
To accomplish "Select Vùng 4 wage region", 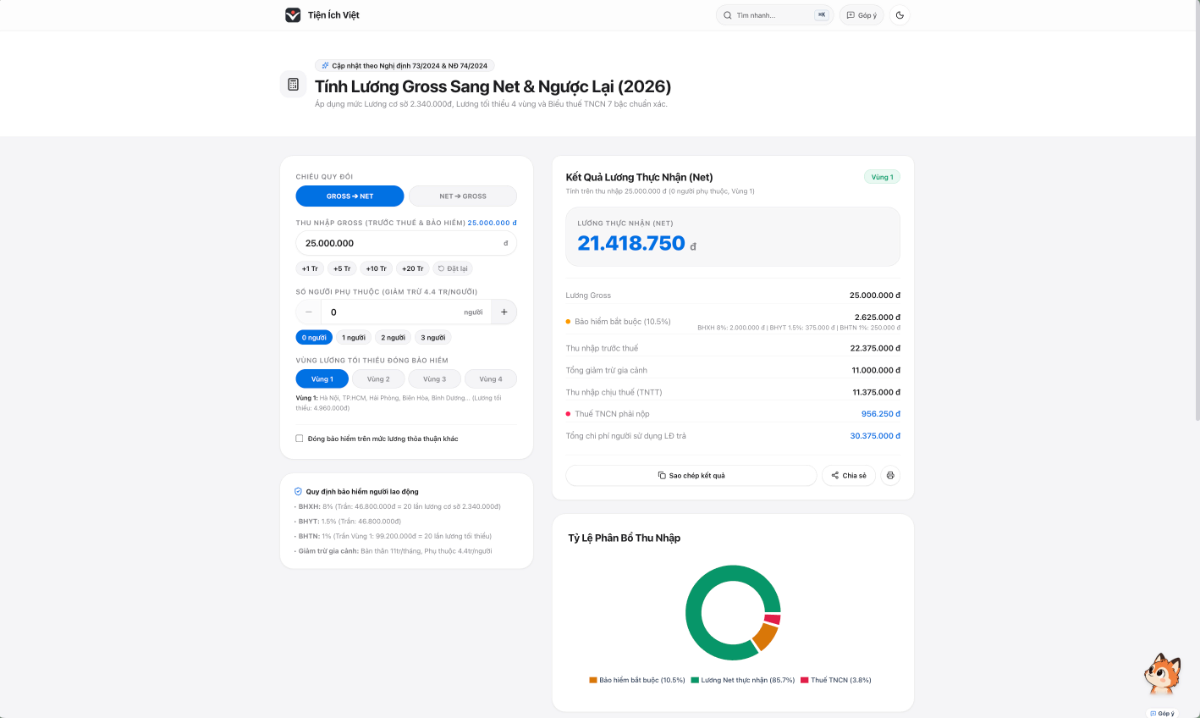I will point(490,379).
